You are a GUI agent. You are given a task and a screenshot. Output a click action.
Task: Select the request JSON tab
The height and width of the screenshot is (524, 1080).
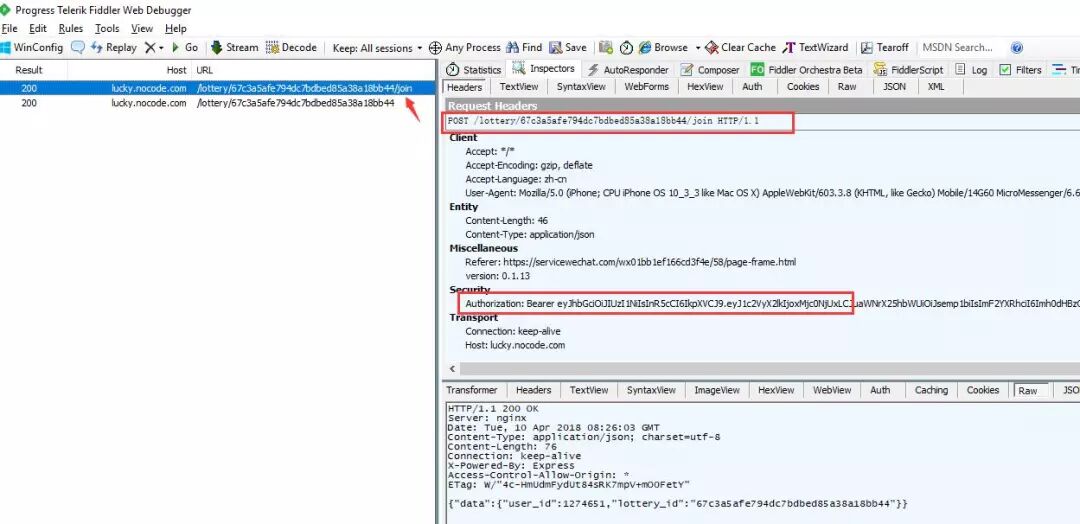click(x=895, y=87)
